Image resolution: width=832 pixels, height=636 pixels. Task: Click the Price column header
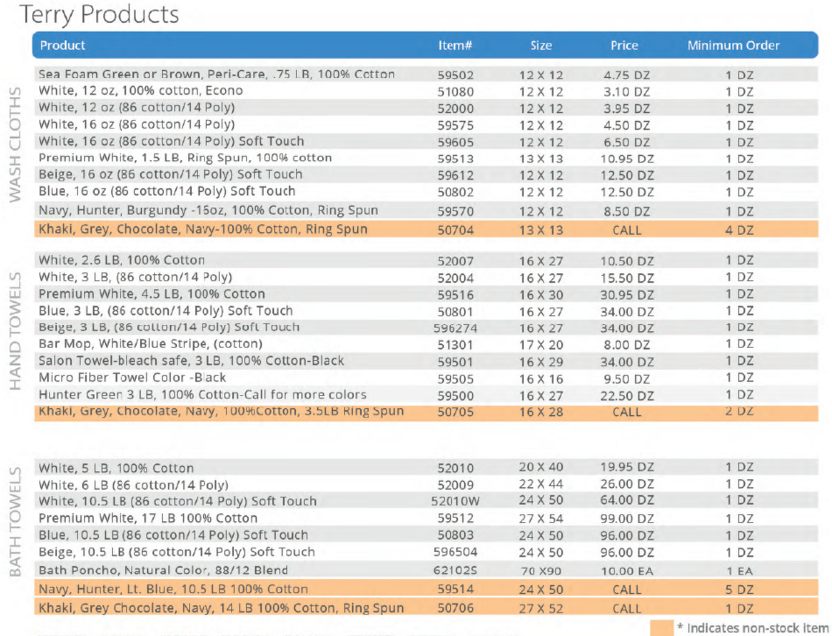pyautogui.click(x=624, y=45)
